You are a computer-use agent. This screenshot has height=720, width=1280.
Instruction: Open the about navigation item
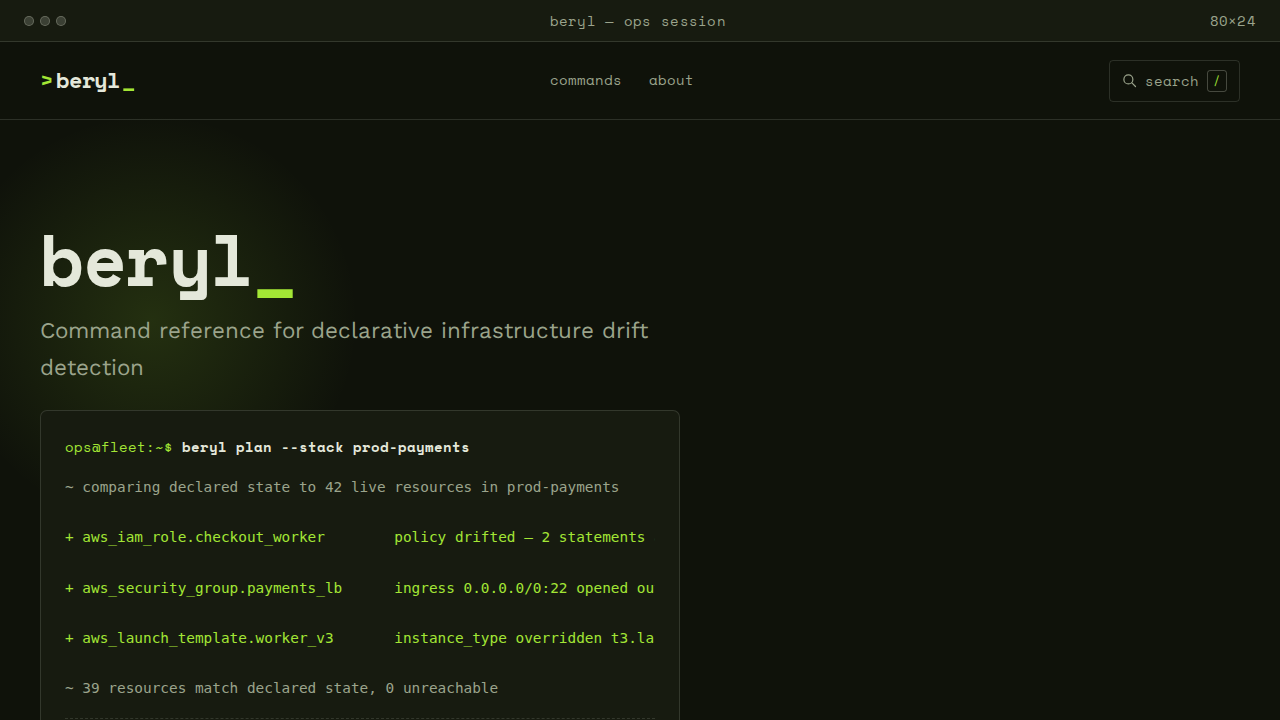click(671, 80)
